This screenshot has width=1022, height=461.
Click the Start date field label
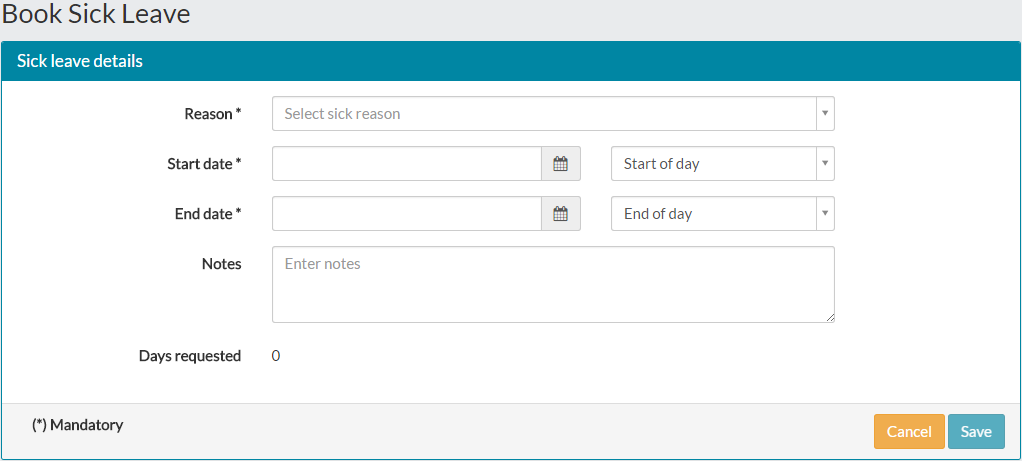point(204,164)
